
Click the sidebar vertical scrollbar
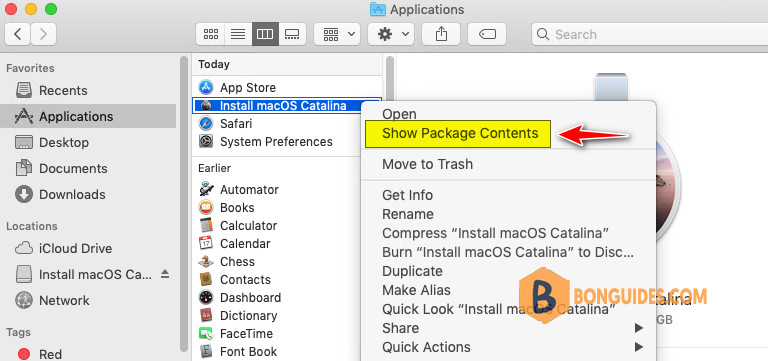click(184, 204)
